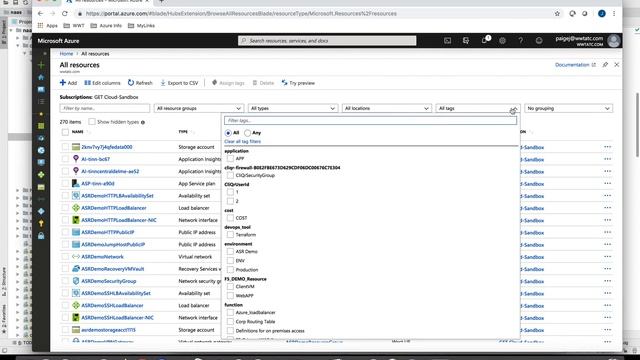
Task: Click virtual network icon beside ASRDemoNetwork
Action: click(76, 256)
